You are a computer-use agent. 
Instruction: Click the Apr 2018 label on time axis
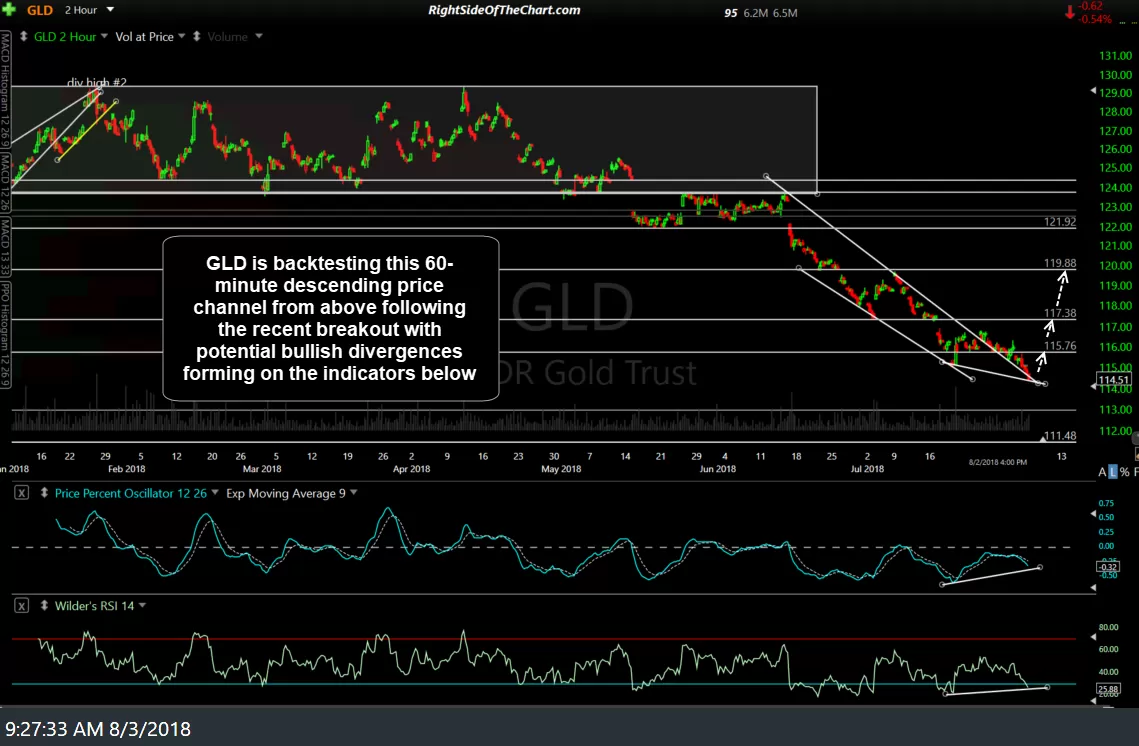[x=411, y=469]
